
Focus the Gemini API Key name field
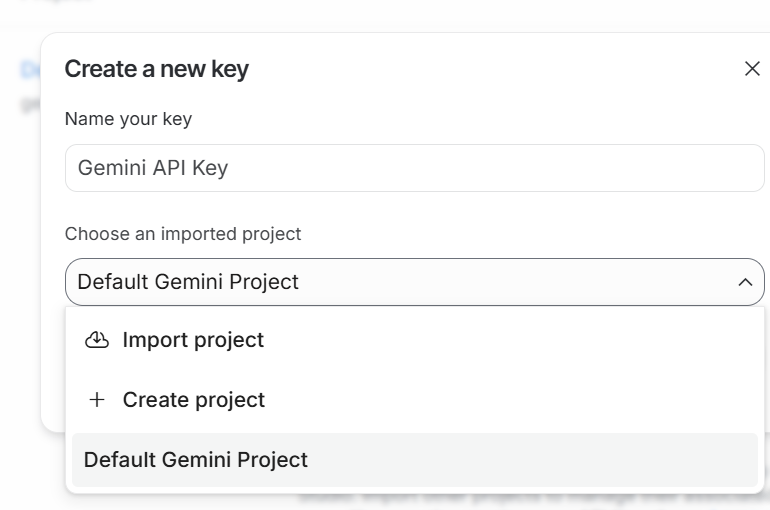(x=414, y=168)
